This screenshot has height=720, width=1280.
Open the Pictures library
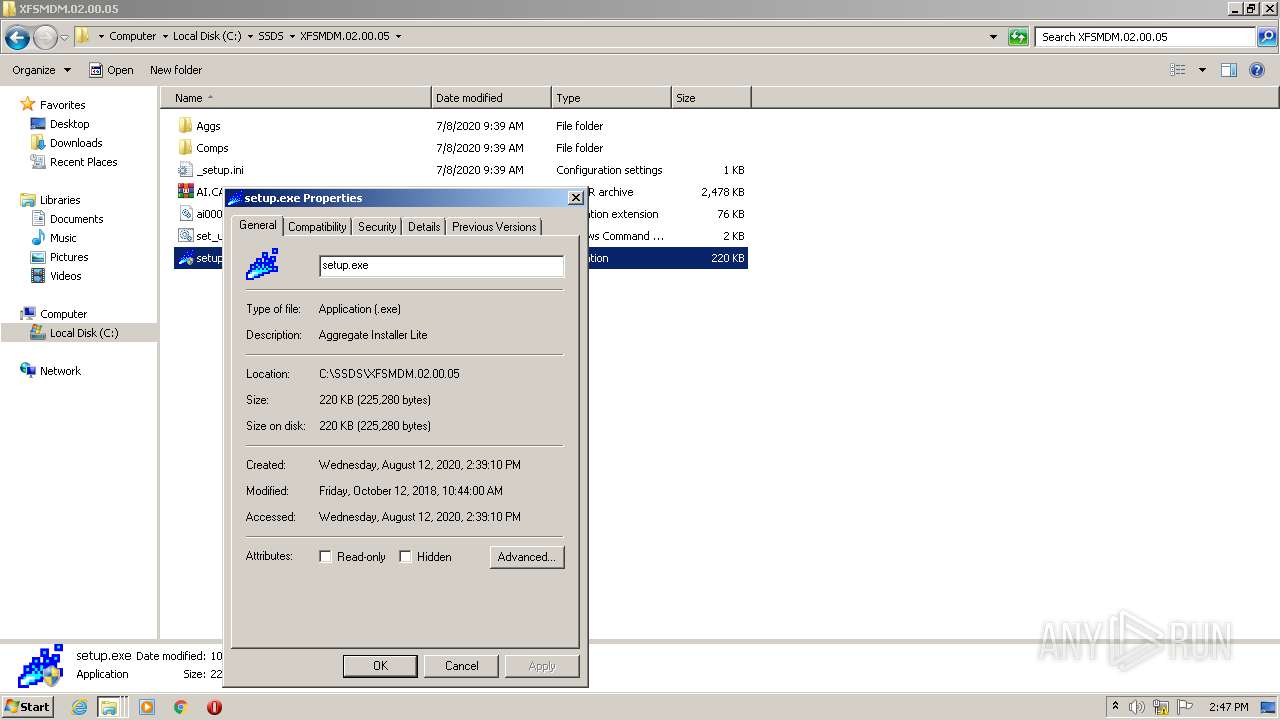pyautogui.click(x=69, y=257)
